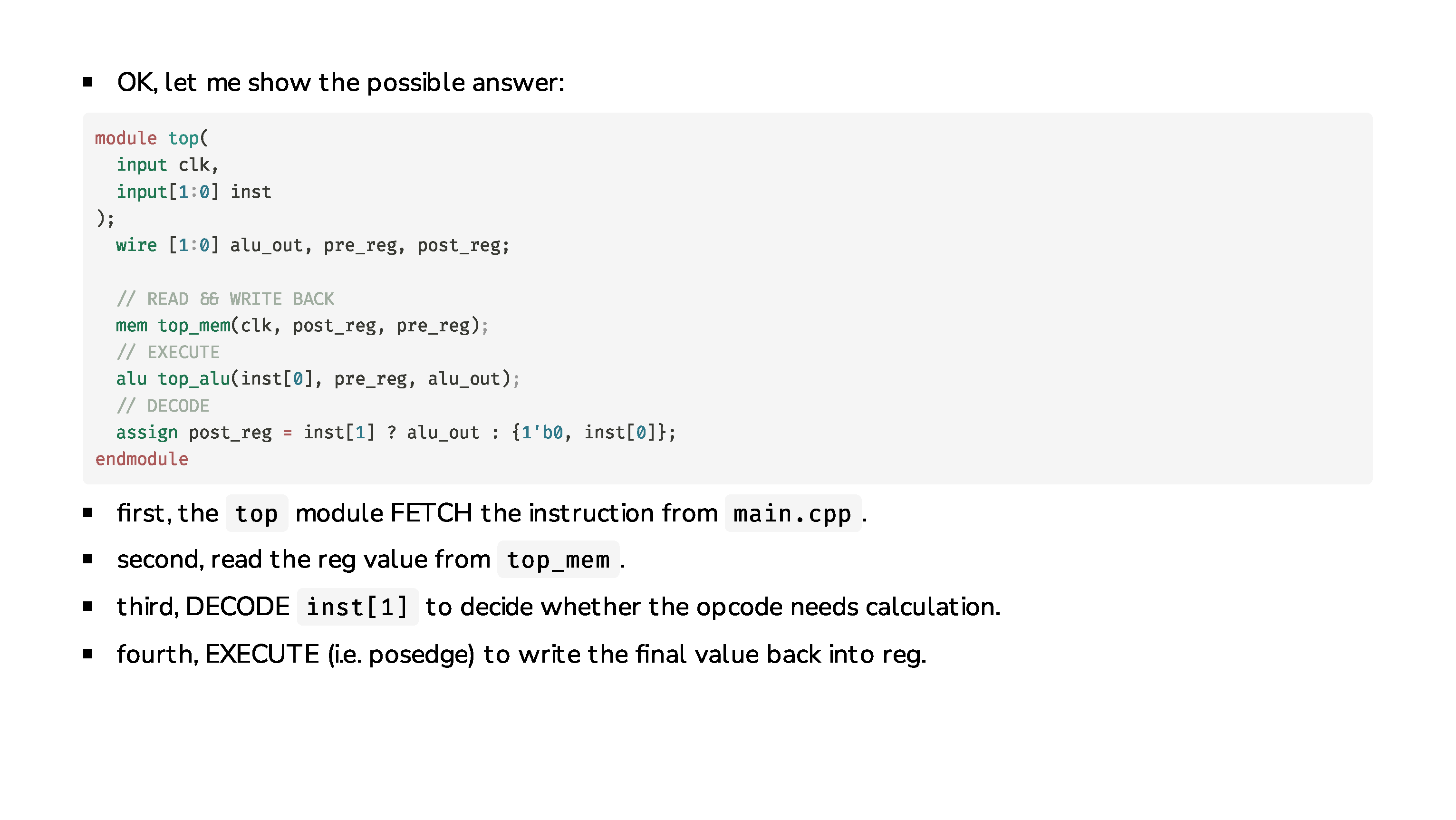Screen dimensions: 1456x820
Task: Click the '// EXECUTE' comment line
Action: point(168,352)
